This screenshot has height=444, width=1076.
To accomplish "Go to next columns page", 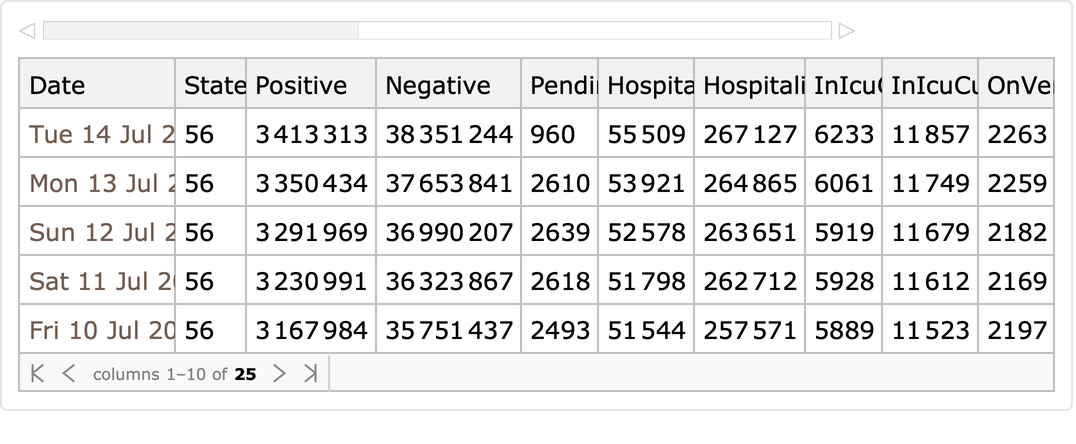I will point(279,374).
